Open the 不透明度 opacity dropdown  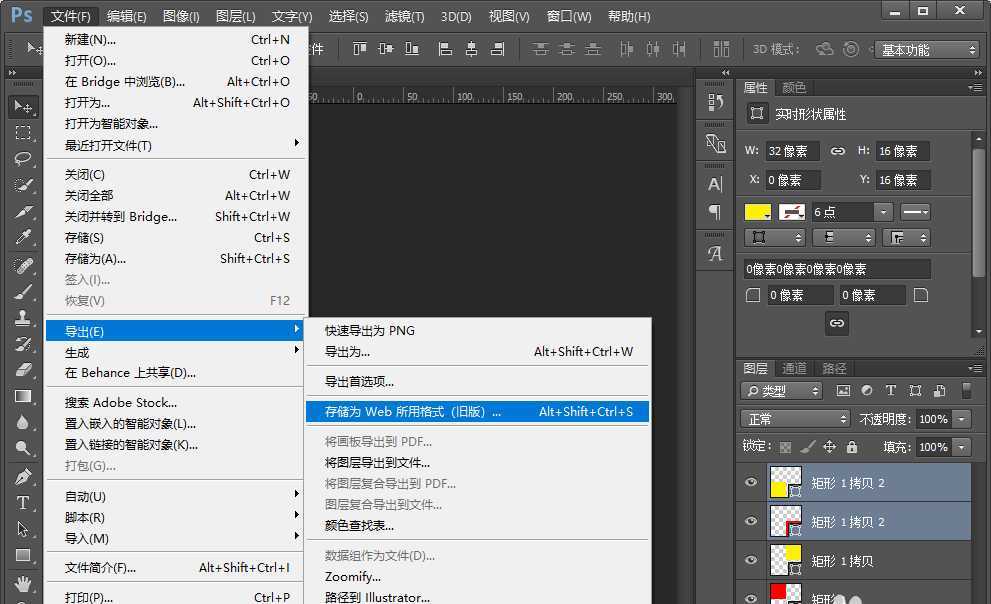961,419
